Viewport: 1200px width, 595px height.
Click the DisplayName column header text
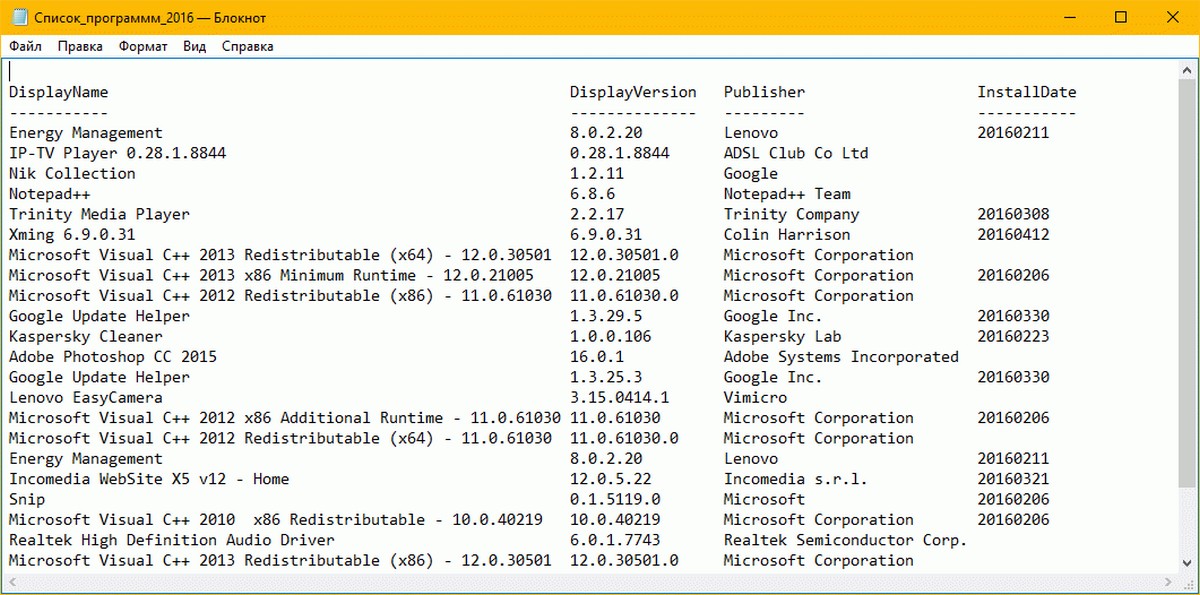point(59,92)
